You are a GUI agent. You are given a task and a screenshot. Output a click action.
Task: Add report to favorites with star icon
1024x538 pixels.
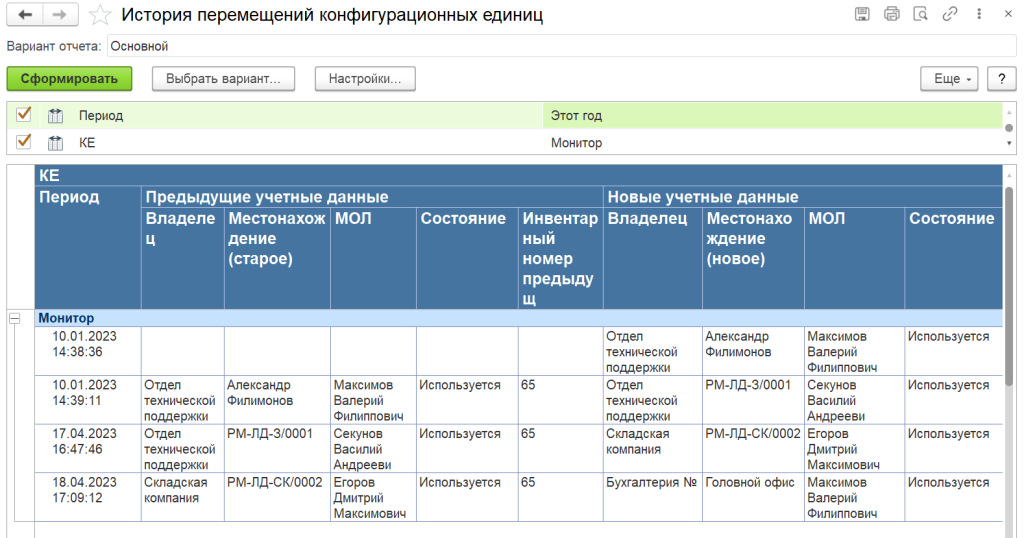coord(99,15)
